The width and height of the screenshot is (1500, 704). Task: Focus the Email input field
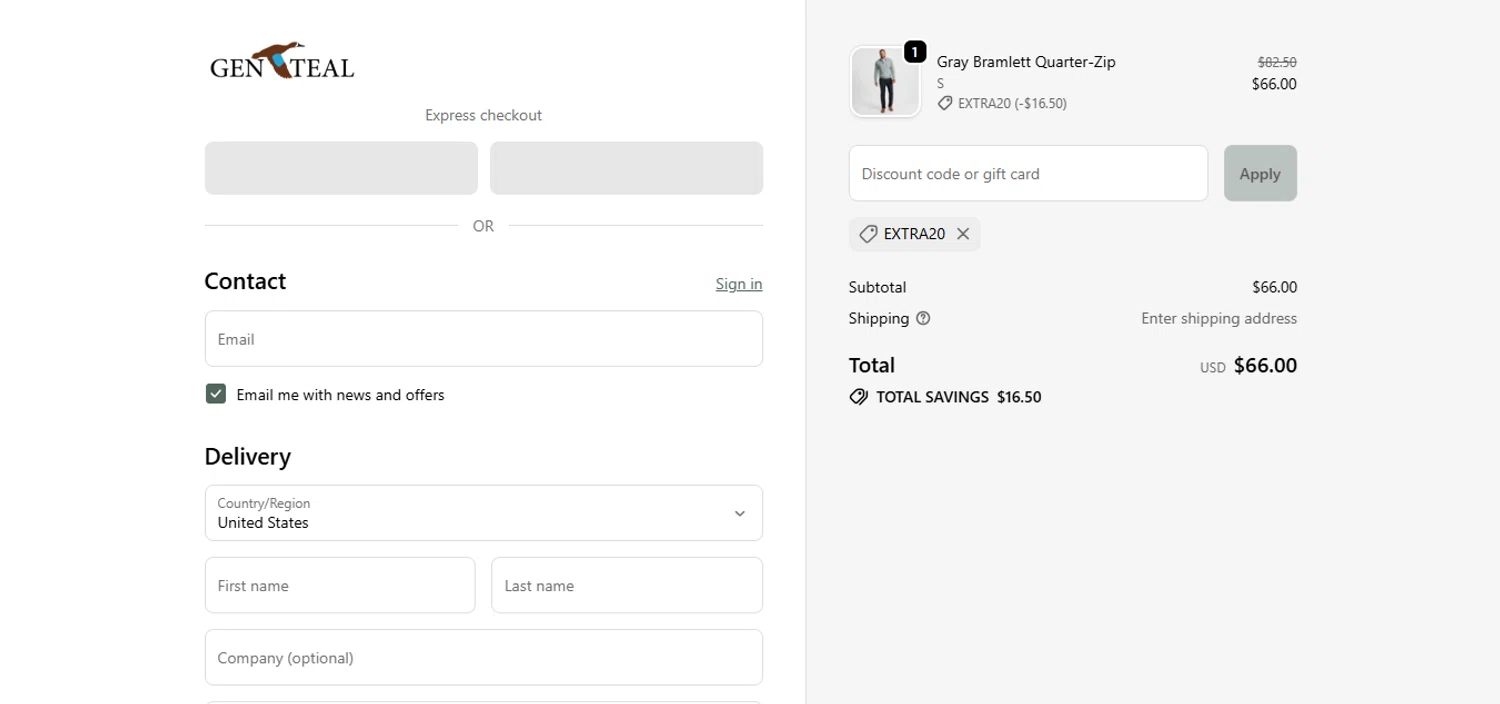[484, 339]
